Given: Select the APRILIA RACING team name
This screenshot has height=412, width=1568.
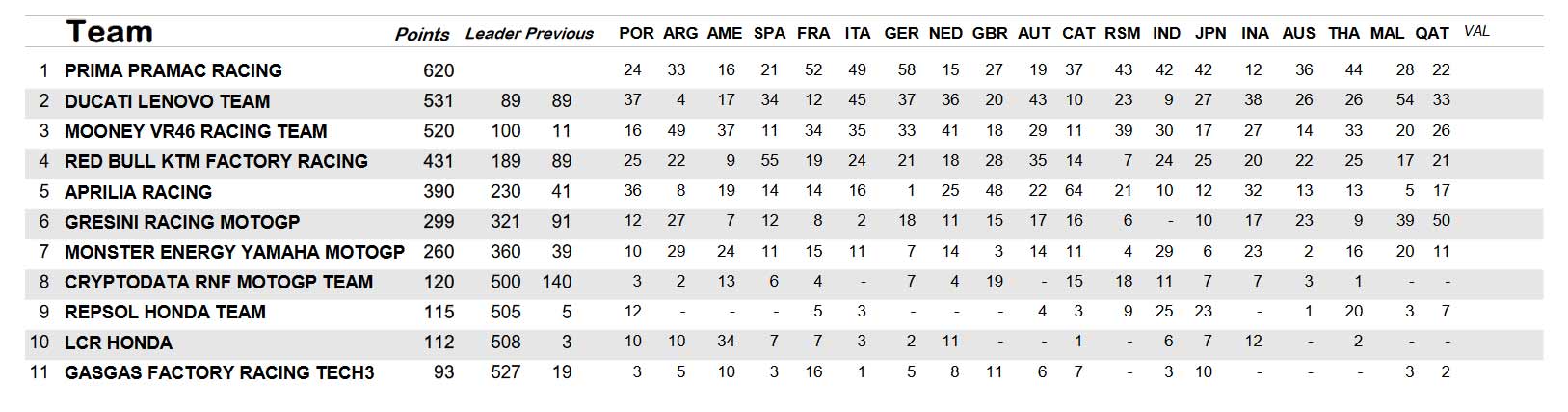Looking at the screenshot, I should coord(138,192).
